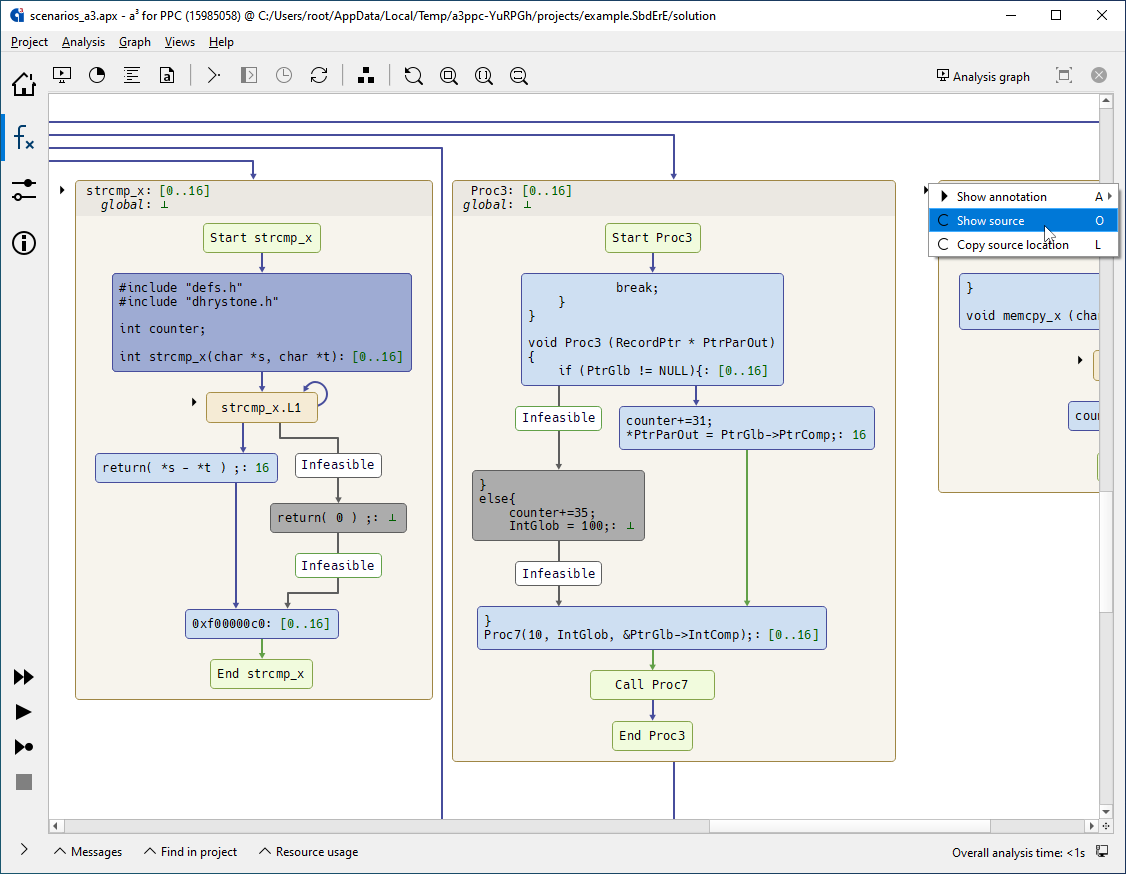Expand the triangle beside the cut-off right routine node

pos(1079,360)
